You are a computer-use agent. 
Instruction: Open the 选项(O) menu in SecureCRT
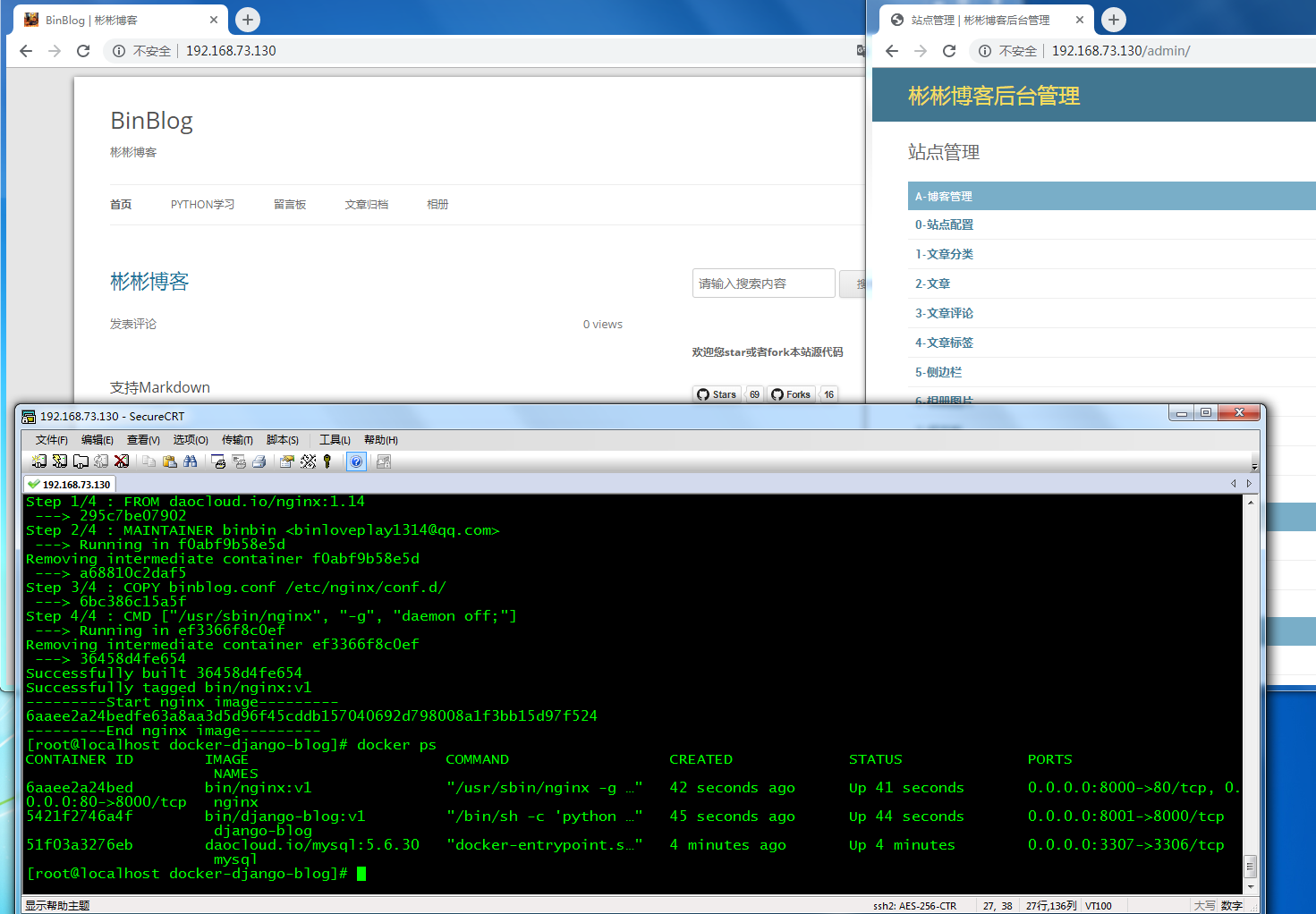191,440
